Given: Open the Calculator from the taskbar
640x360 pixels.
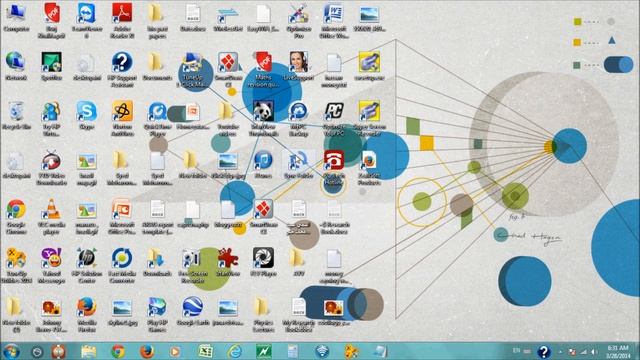Looking at the screenshot, I should 293,351.
